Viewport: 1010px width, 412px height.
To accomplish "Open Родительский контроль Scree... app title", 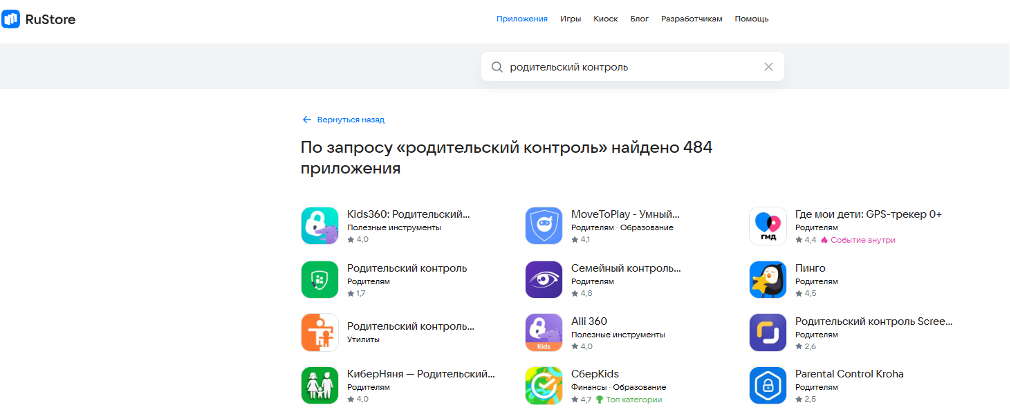I will tap(874, 321).
